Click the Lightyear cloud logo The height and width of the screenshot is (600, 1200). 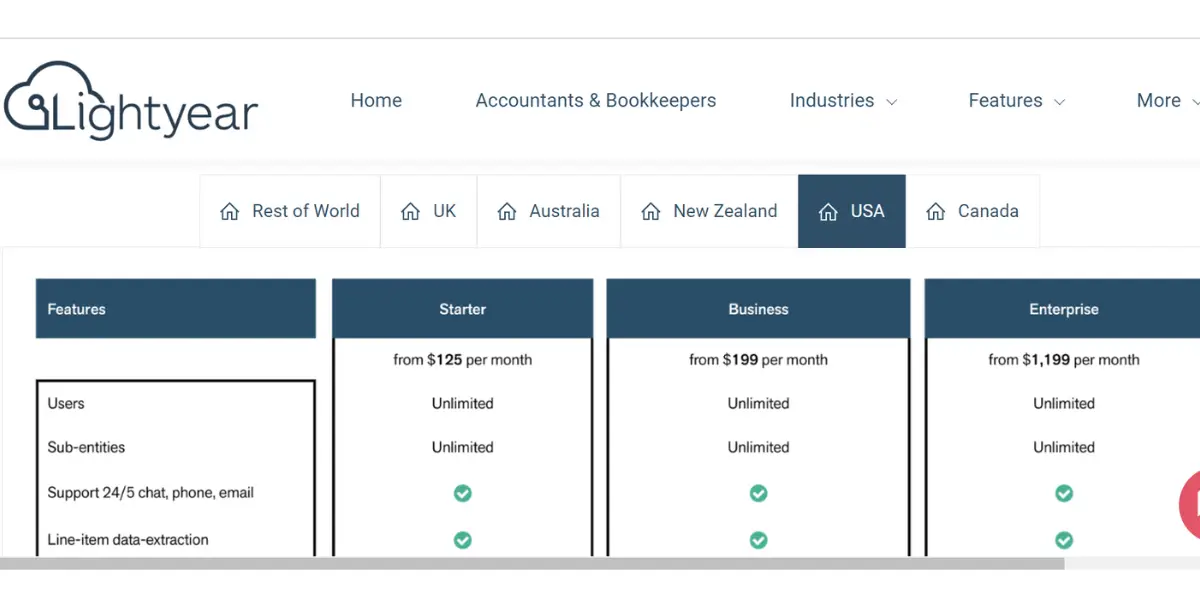(x=131, y=100)
